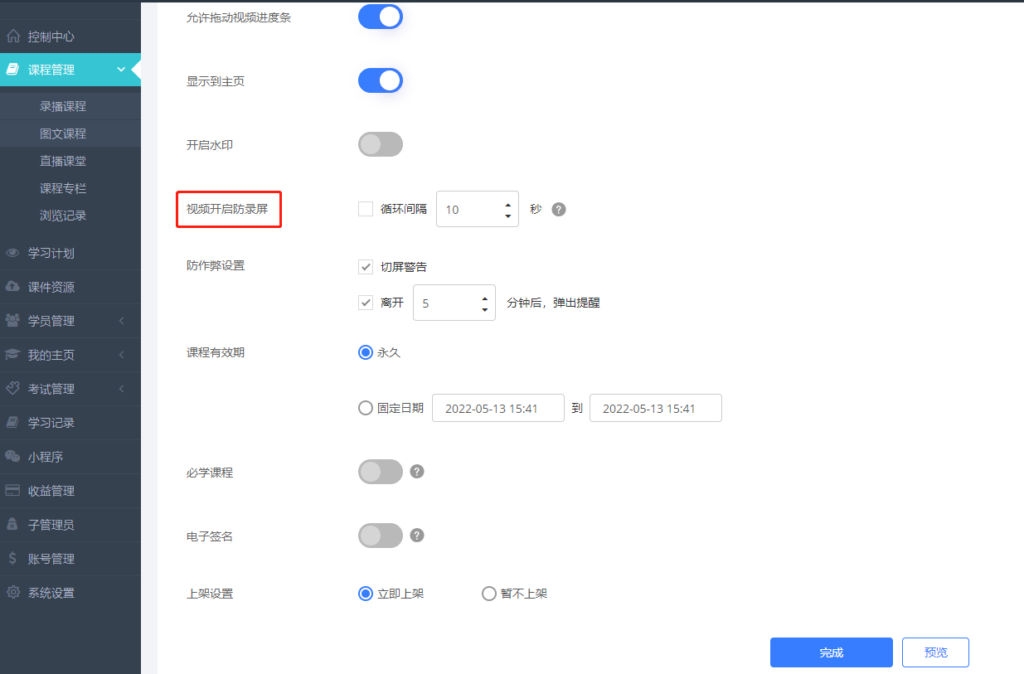Click the 课程有效期 label

point(216,353)
